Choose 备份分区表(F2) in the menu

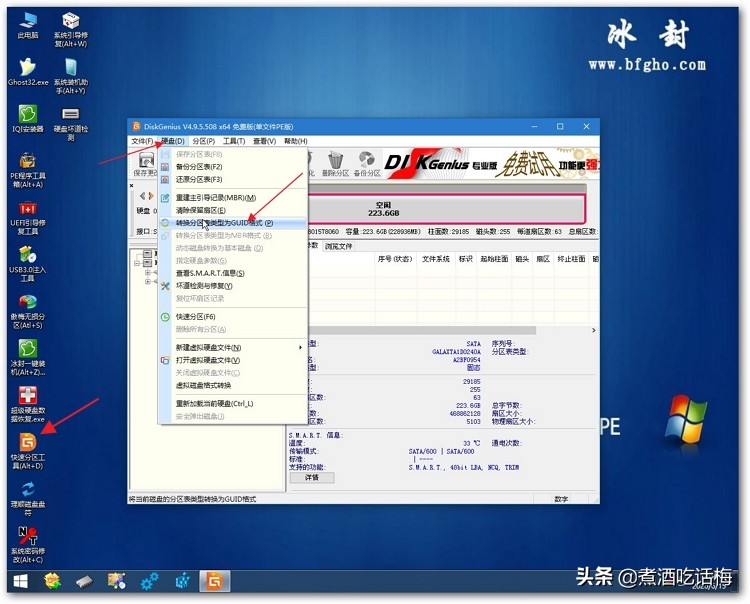[x=233, y=167]
